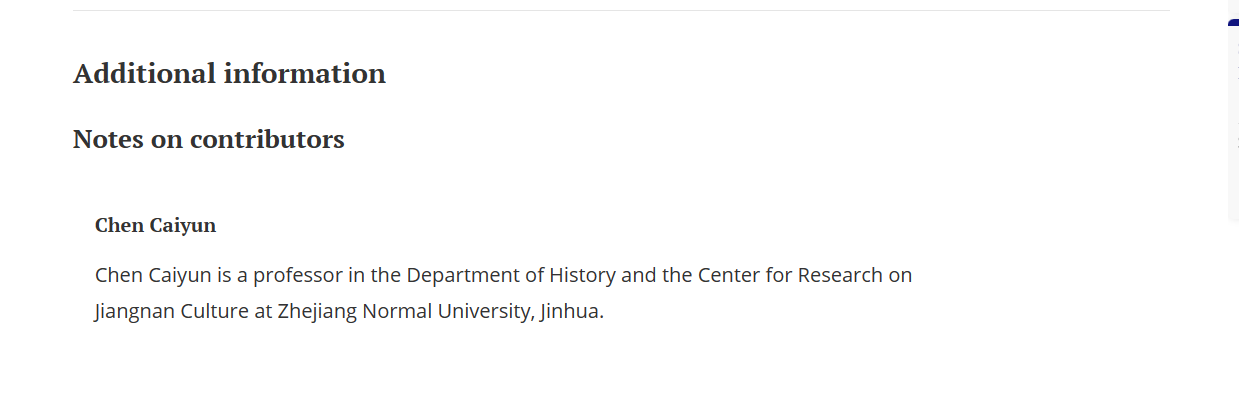1239x399 pixels.
Task: Click 'Center for Research' text
Action: point(777,274)
